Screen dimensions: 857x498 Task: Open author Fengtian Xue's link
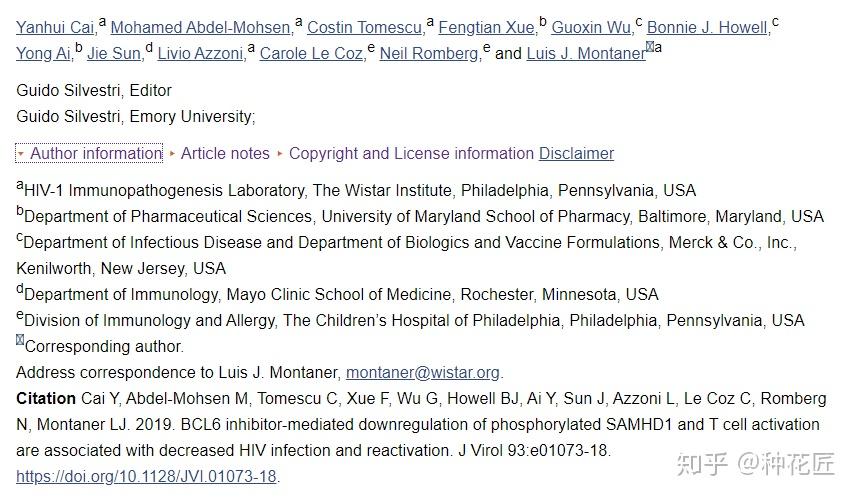[x=486, y=27]
